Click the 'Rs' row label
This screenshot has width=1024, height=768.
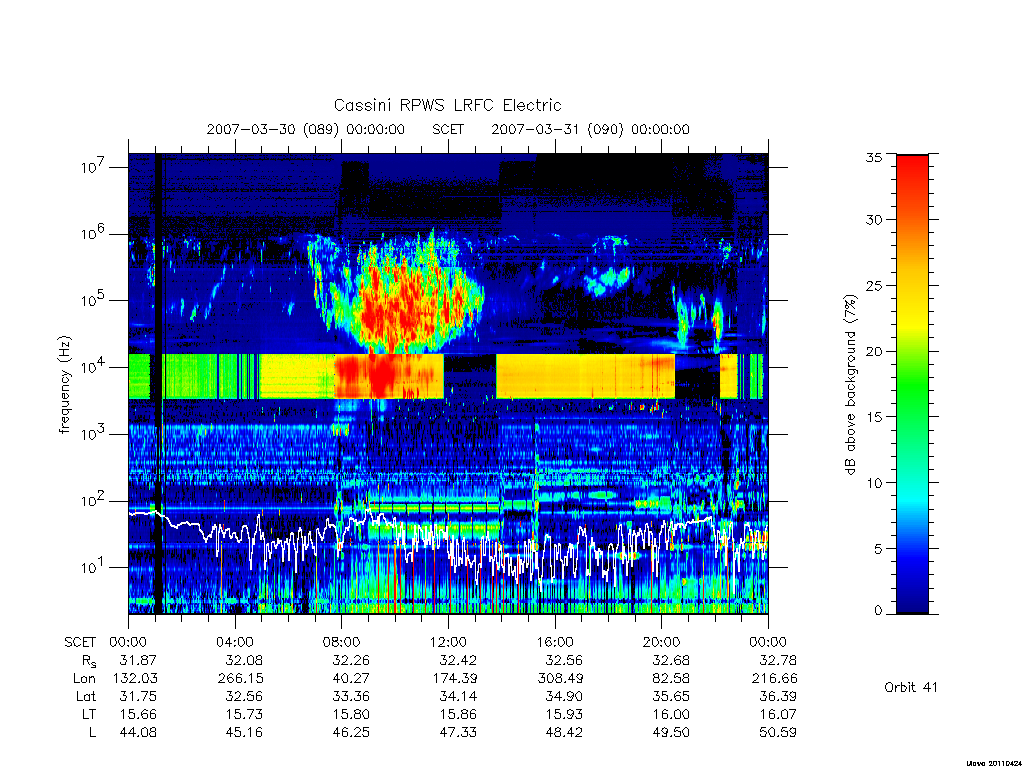pyautogui.click(x=89, y=661)
